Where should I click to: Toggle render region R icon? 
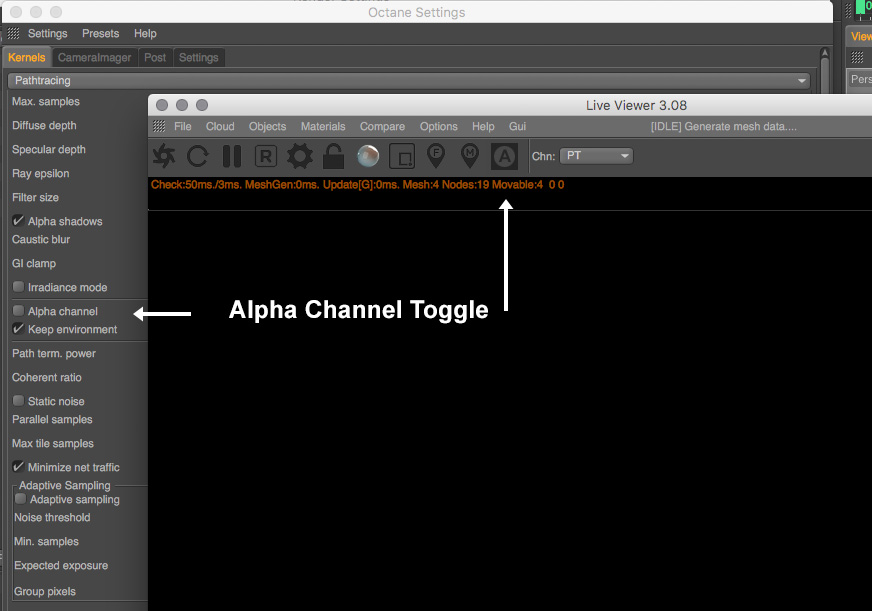[266, 156]
